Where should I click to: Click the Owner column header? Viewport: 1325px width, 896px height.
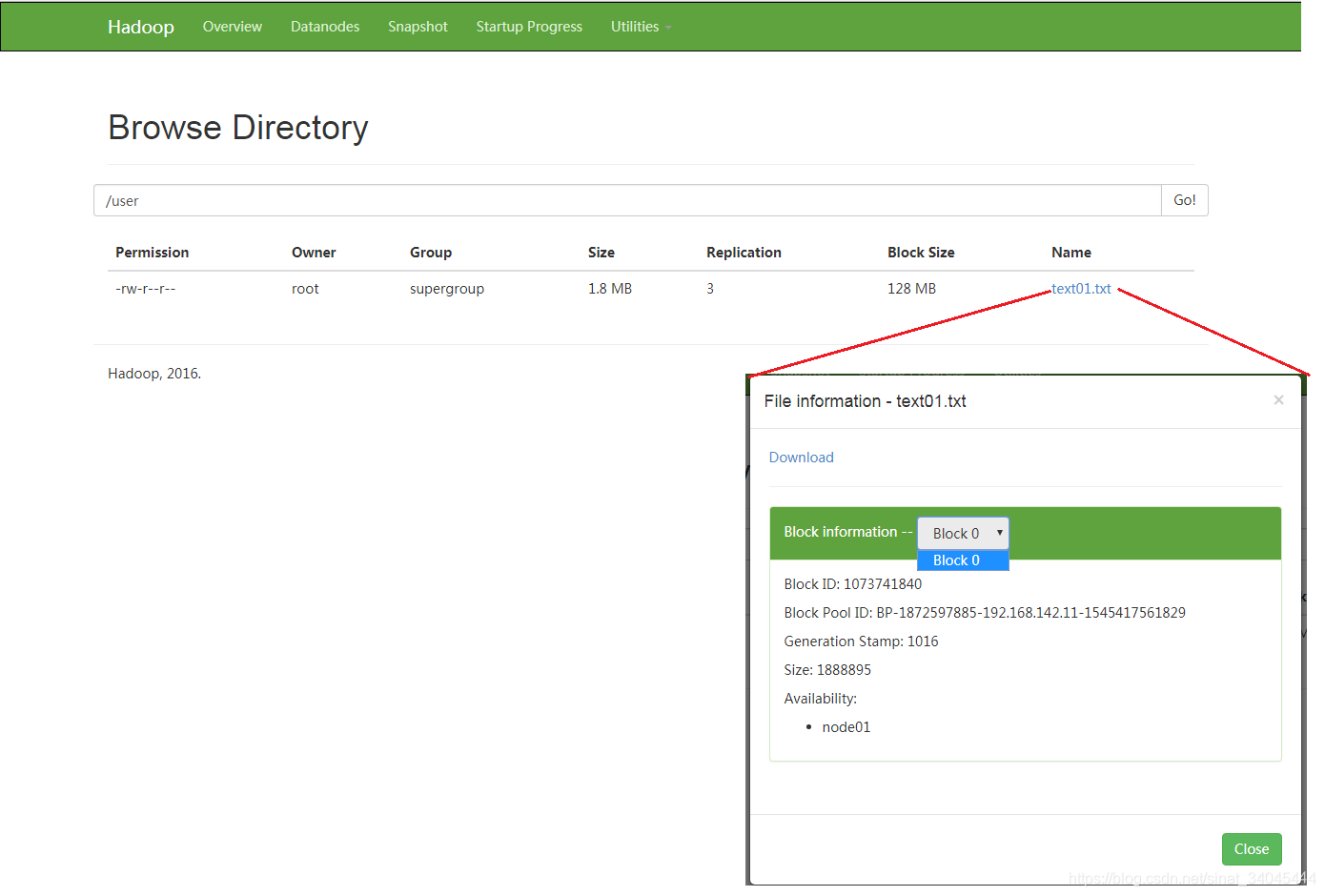[x=314, y=253]
